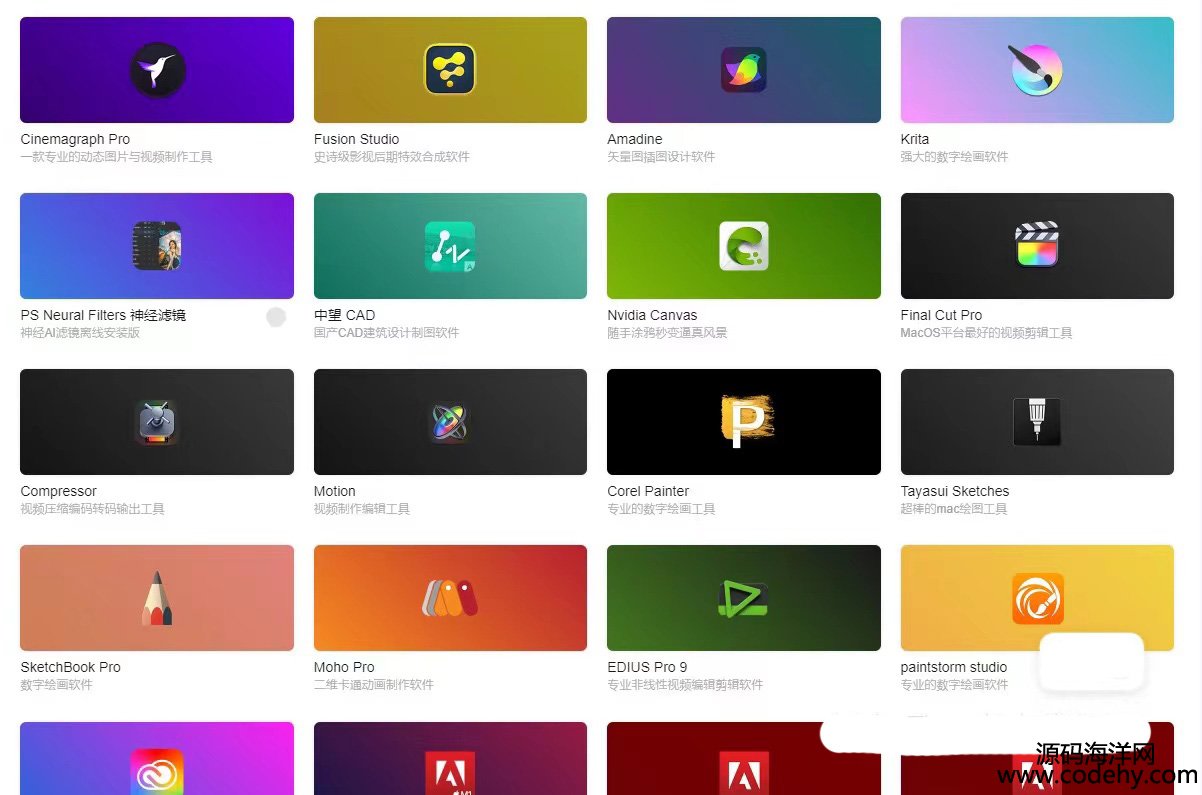Click the paintstorm studio orange icon
1202x795 pixels.
pyautogui.click(x=1037, y=598)
